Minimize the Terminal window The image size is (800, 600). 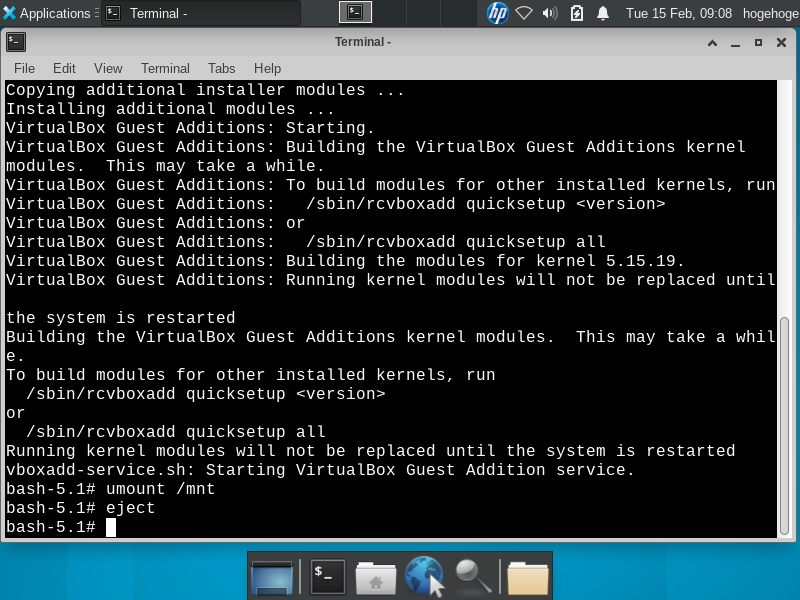point(735,42)
